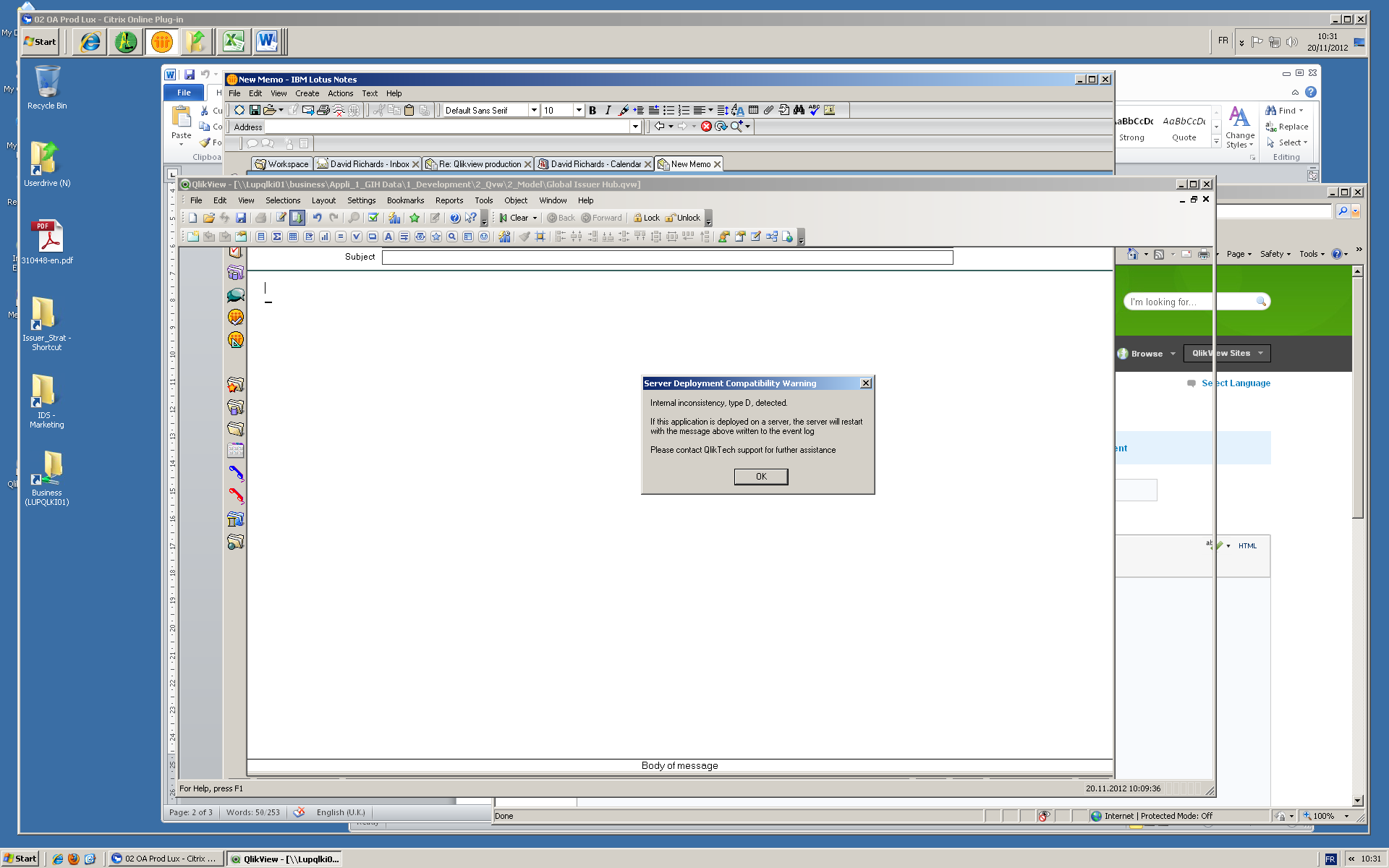This screenshot has height=868, width=1389.
Task: Click the Create Statistics Box sigma icon
Action: (277, 237)
